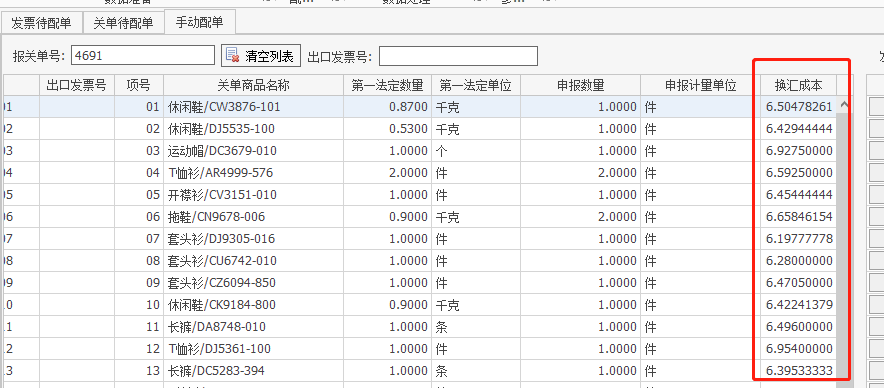The image size is (884, 388).
Task: Click the 项号 column header
Action: tap(139, 86)
